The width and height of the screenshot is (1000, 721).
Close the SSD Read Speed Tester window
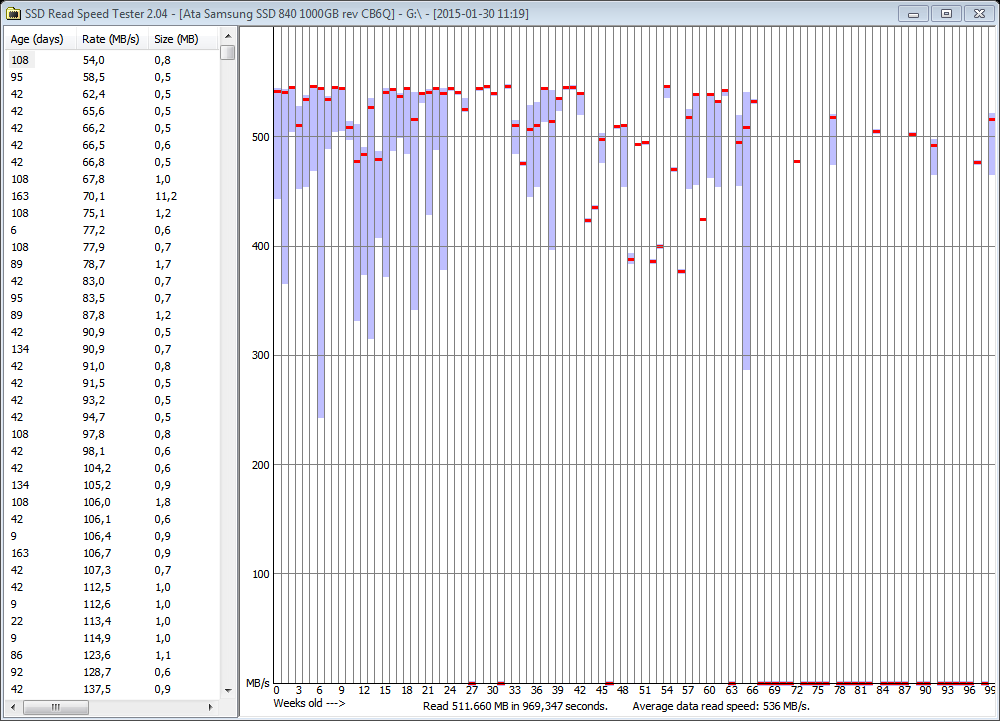[980, 13]
